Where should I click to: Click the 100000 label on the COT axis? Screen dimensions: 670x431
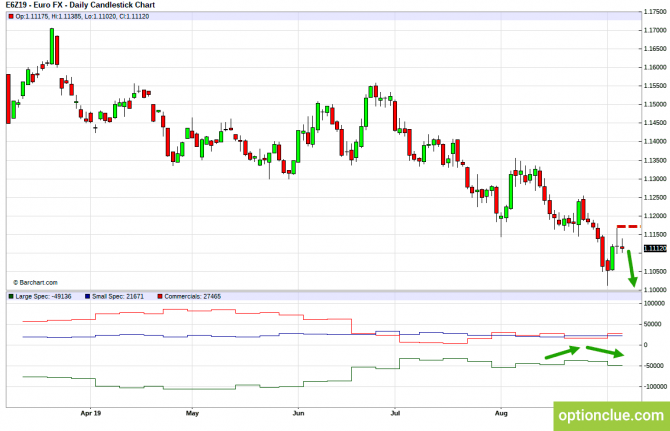click(x=654, y=304)
